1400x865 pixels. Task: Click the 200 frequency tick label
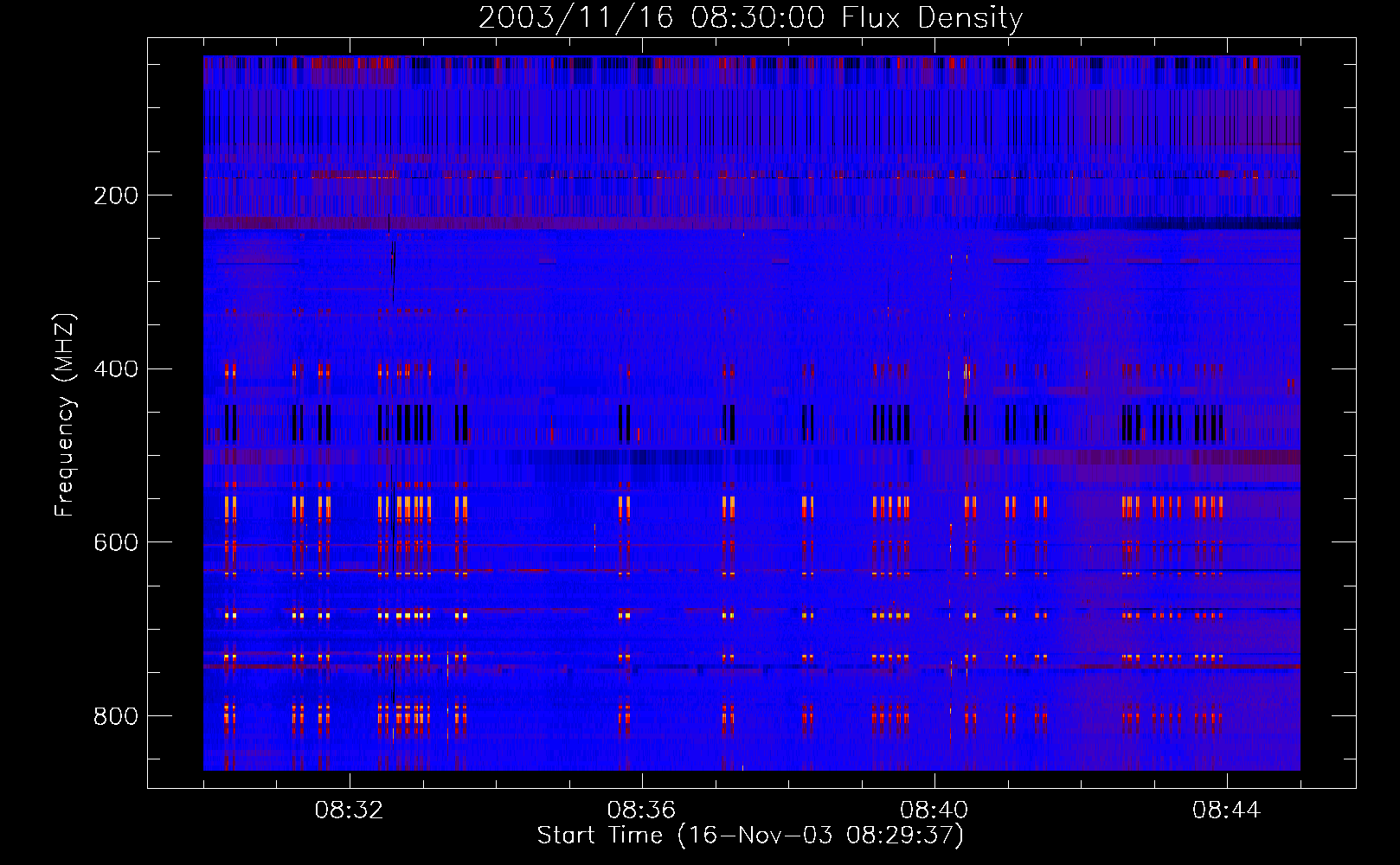pyautogui.click(x=116, y=195)
